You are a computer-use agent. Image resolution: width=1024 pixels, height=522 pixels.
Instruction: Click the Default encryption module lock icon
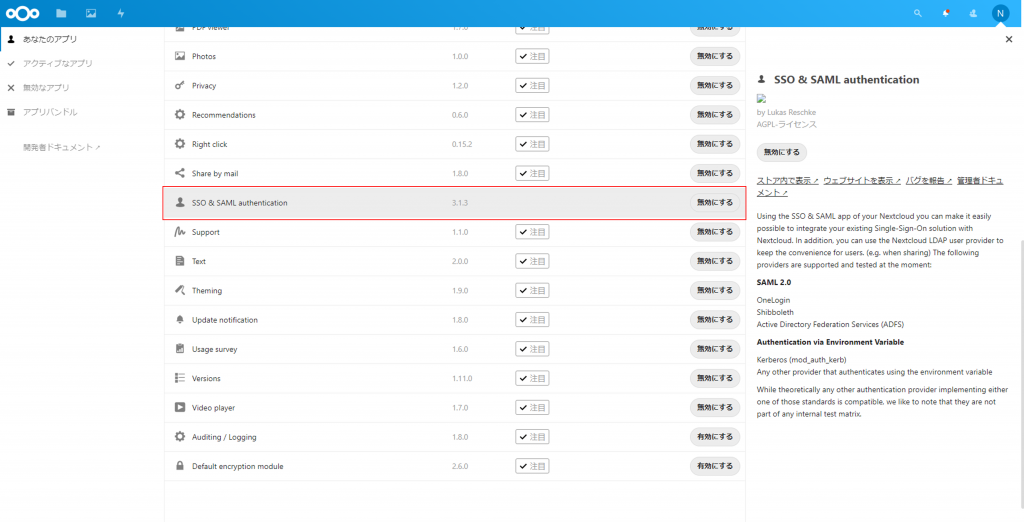[x=180, y=466]
